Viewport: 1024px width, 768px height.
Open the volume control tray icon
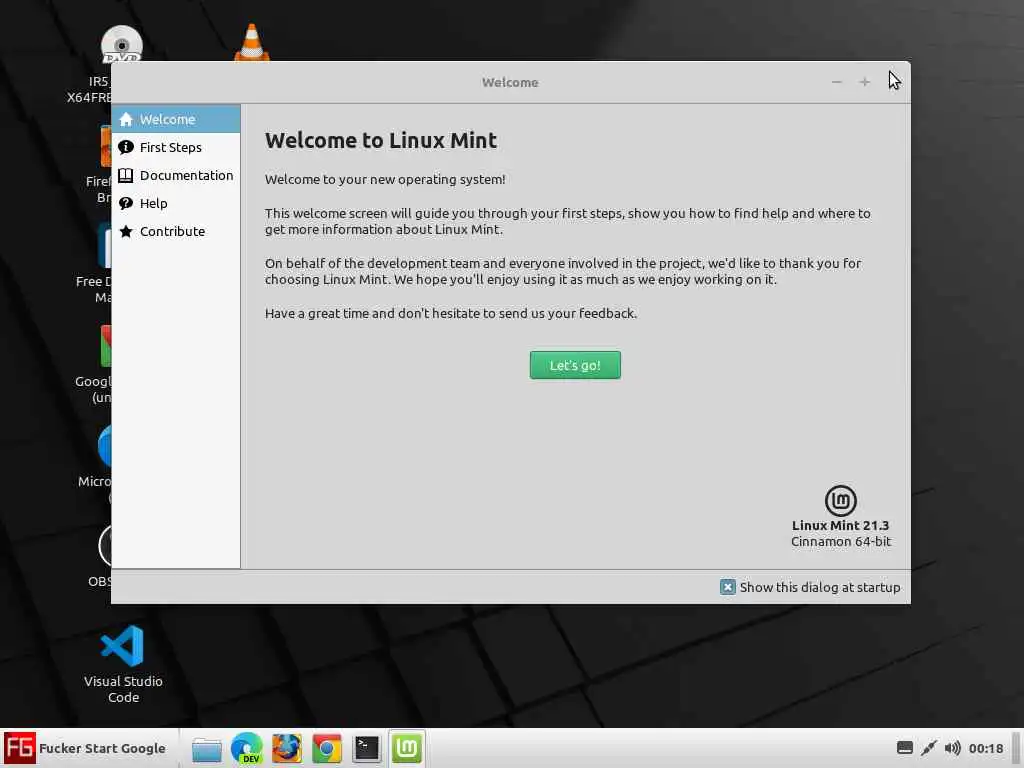point(953,748)
